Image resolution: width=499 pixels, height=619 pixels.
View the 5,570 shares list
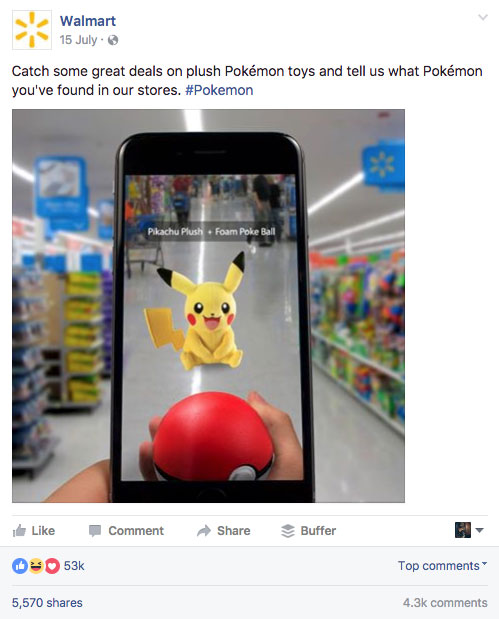pos(47,603)
